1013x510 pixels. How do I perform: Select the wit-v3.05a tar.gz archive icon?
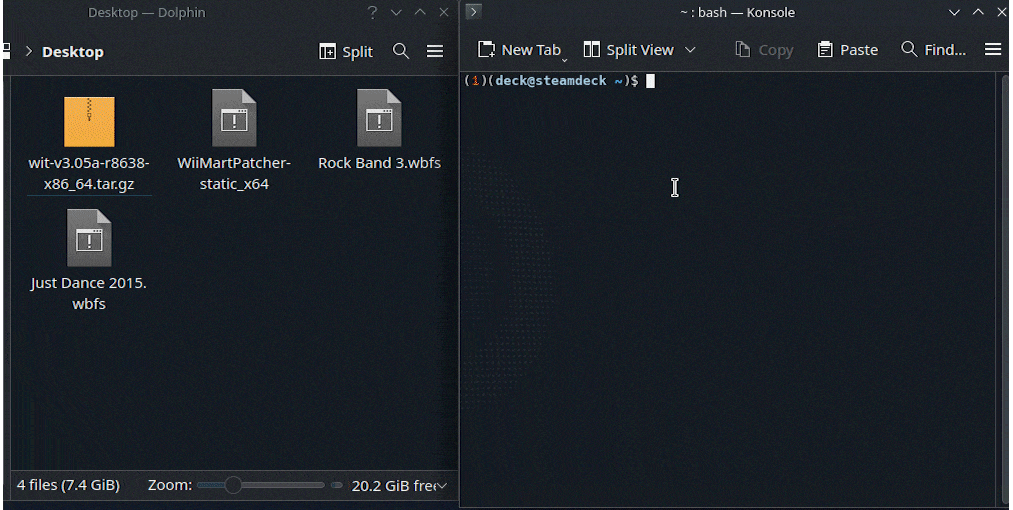point(89,122)
